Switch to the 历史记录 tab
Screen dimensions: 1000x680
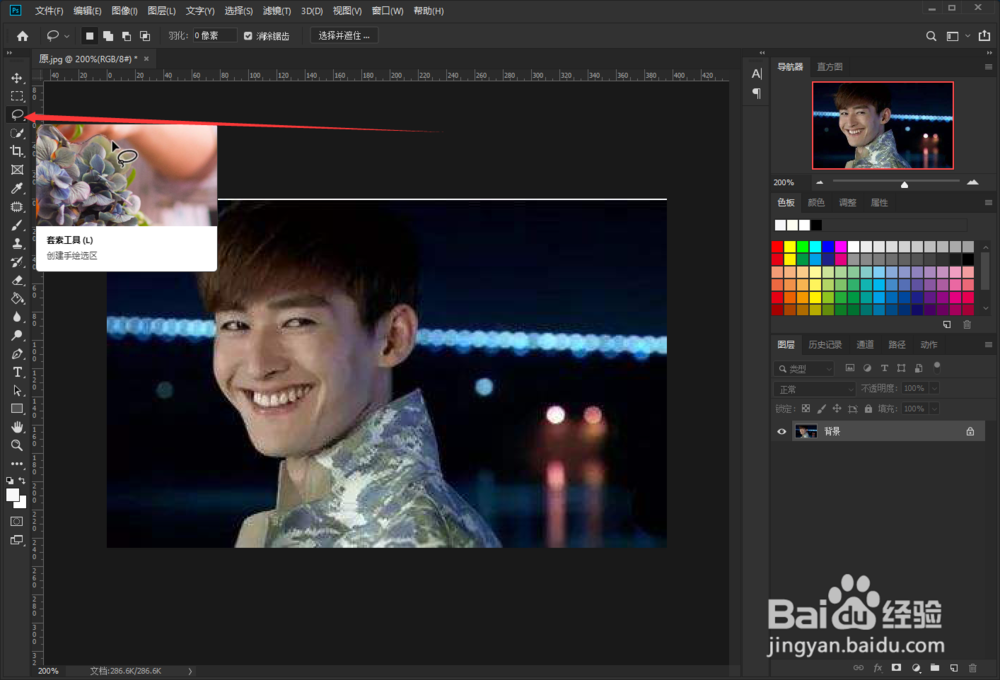coord(825,345)
